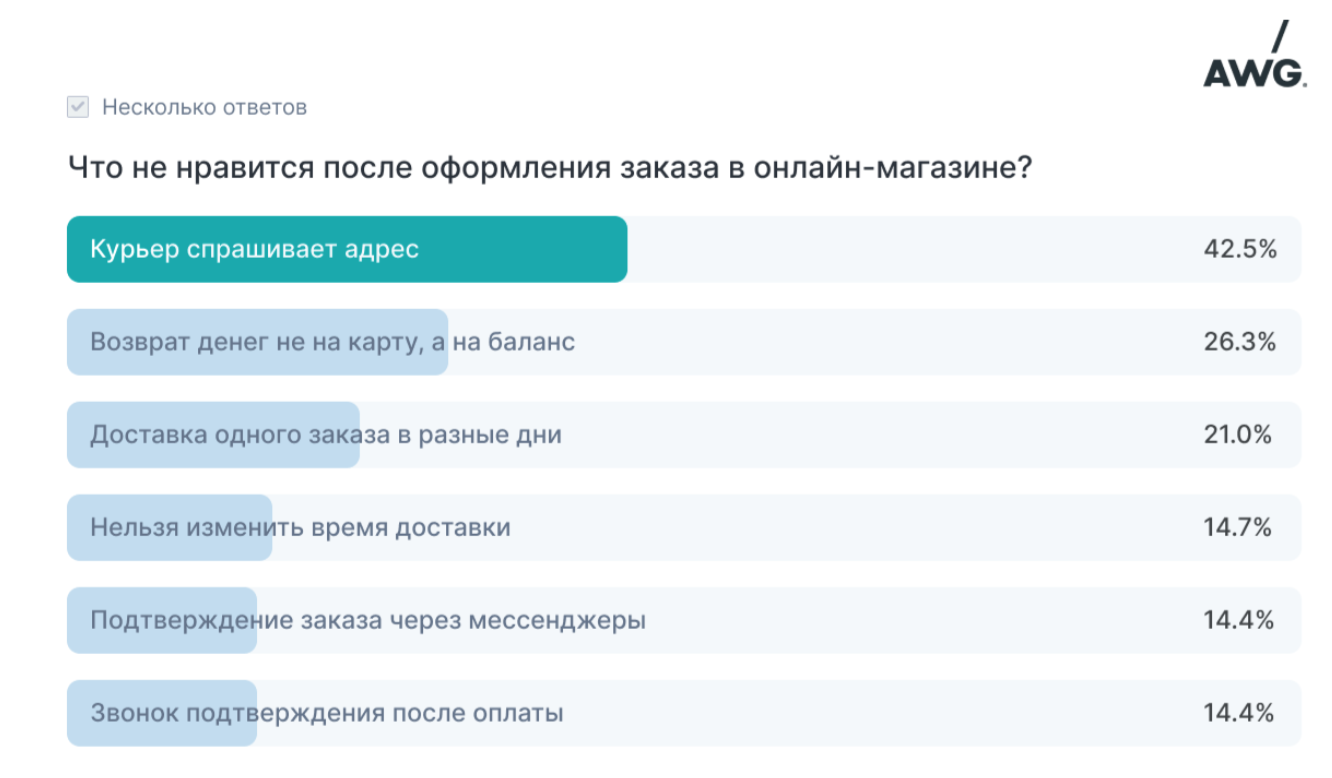Click unfilled track of Нельзя изменить время bar

pyautogui.click(x=850, y=527)
